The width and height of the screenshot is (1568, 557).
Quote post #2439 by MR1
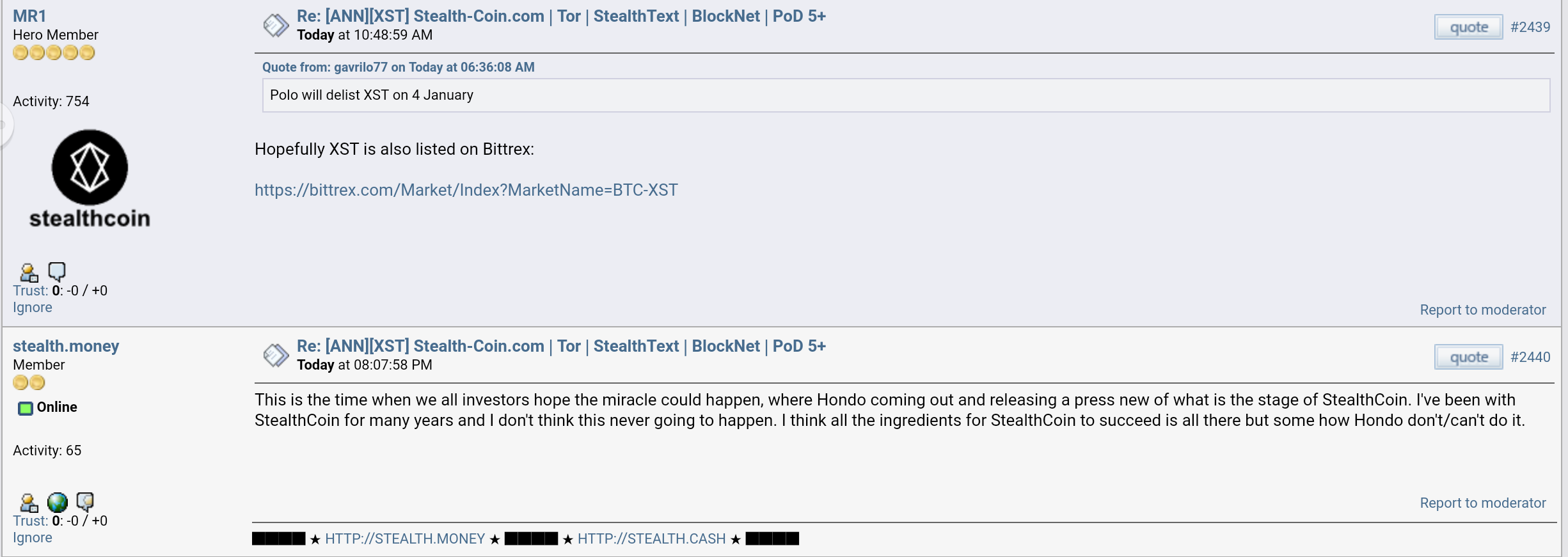[1468, 27]
